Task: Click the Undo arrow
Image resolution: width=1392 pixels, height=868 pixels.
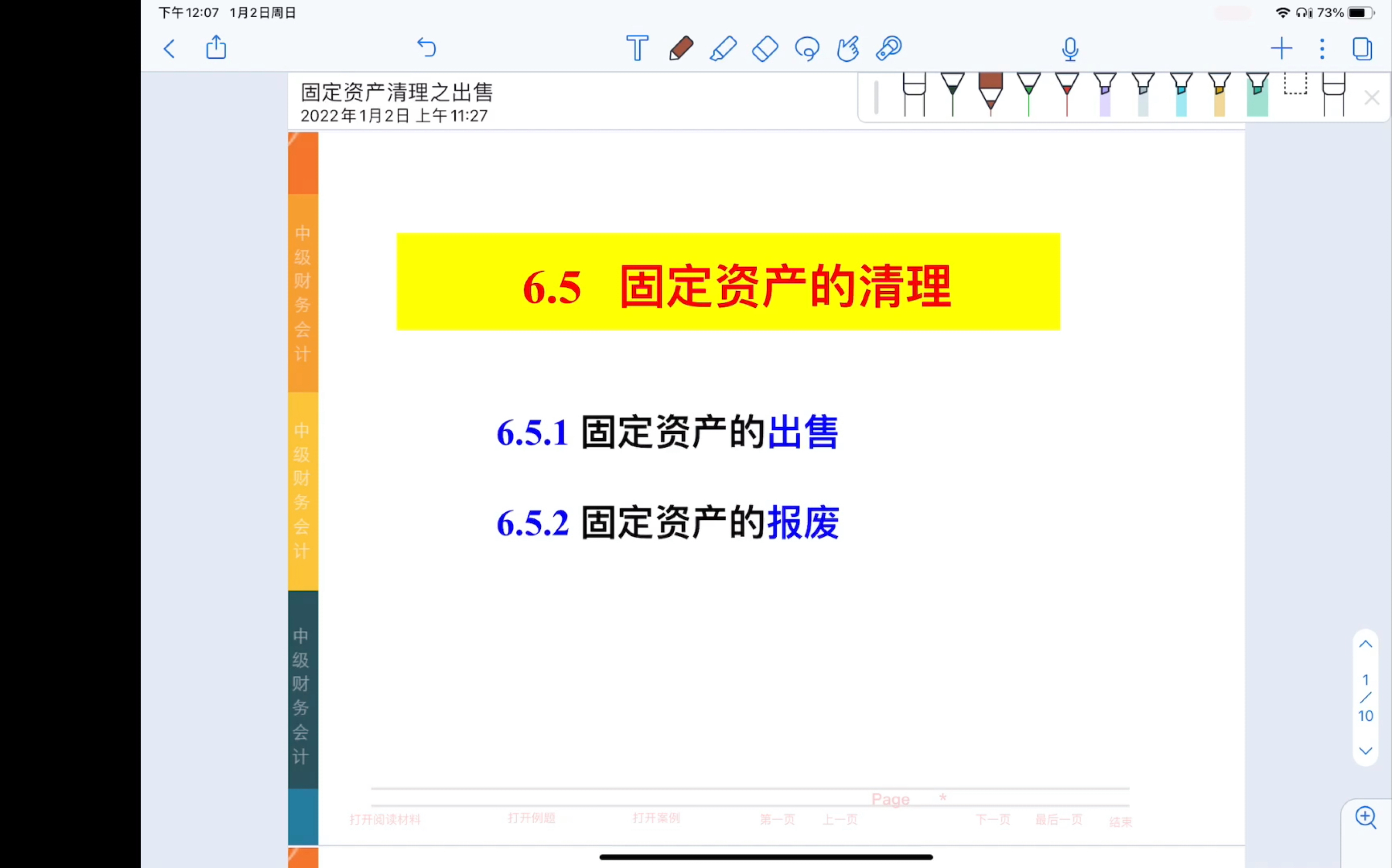Action: [x=427, y=47]
